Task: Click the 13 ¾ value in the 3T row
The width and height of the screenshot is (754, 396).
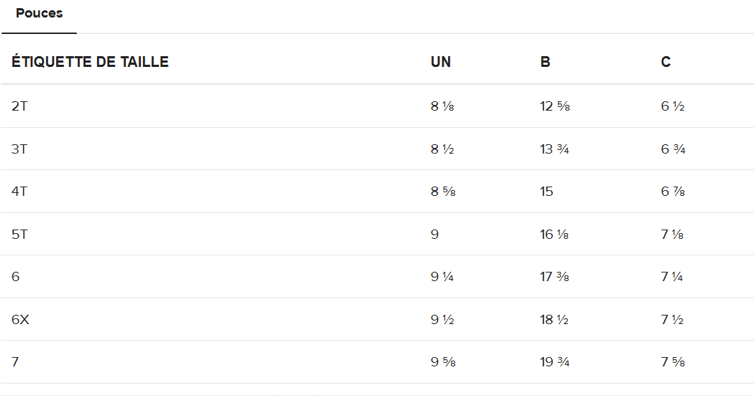Action: tap(554, 149)
